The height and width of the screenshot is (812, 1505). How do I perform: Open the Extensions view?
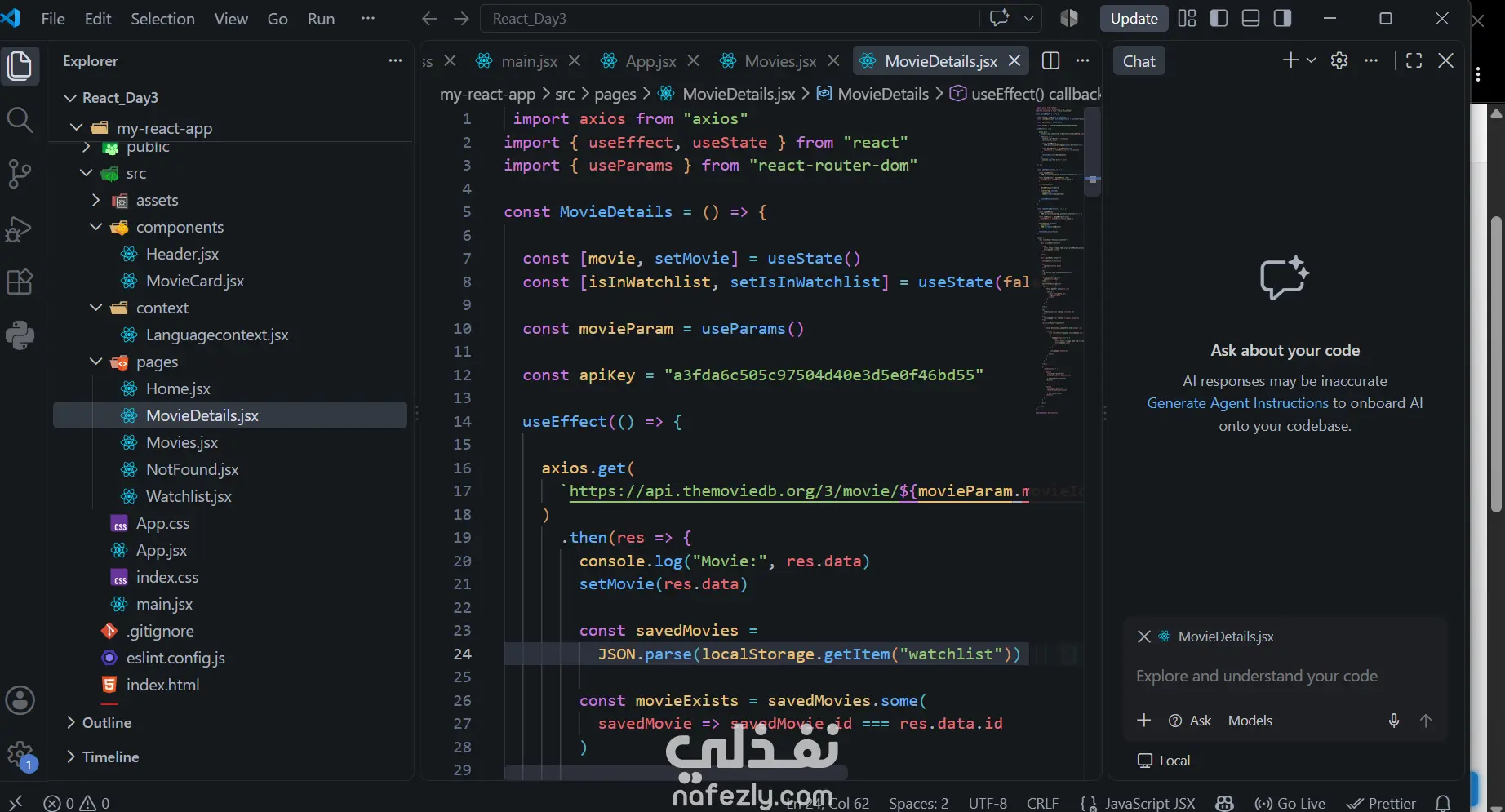pyautogui.click(x=20, y=282)
